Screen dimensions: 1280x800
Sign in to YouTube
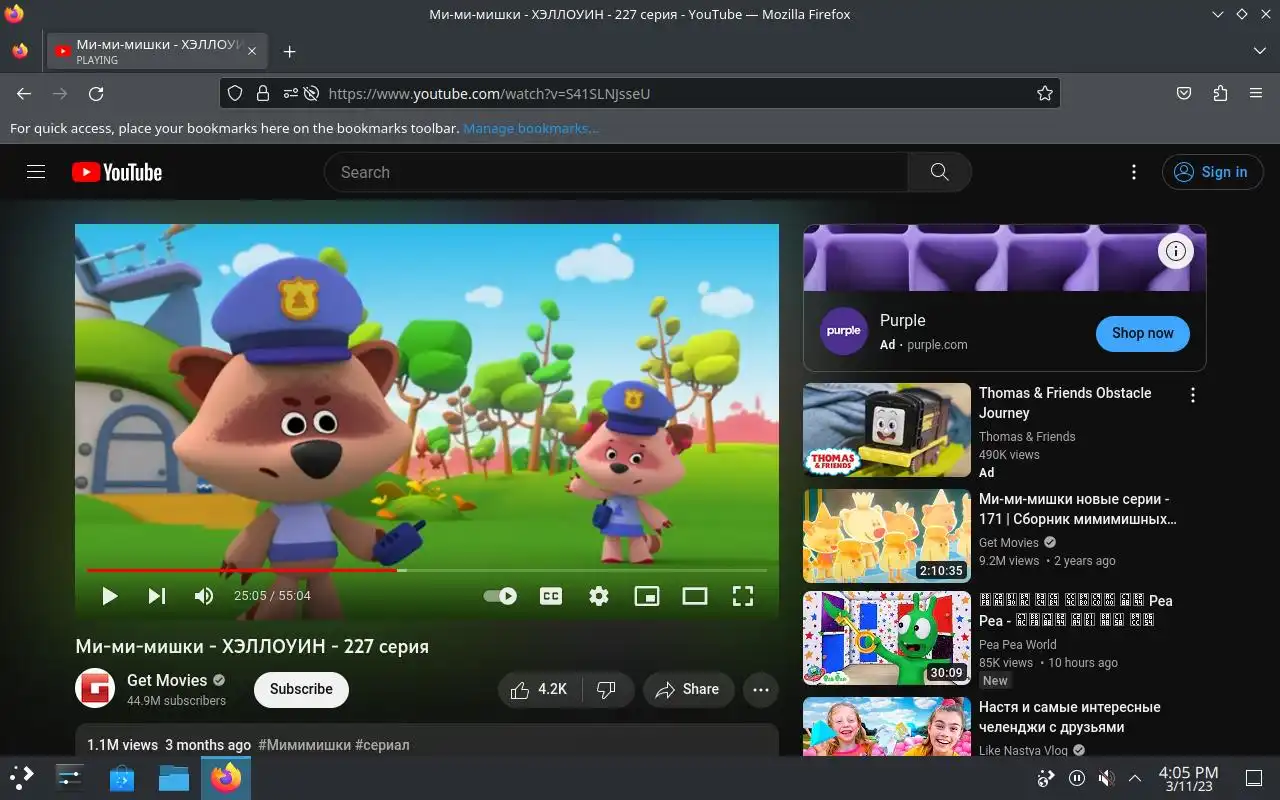[x=1212, y=172]
